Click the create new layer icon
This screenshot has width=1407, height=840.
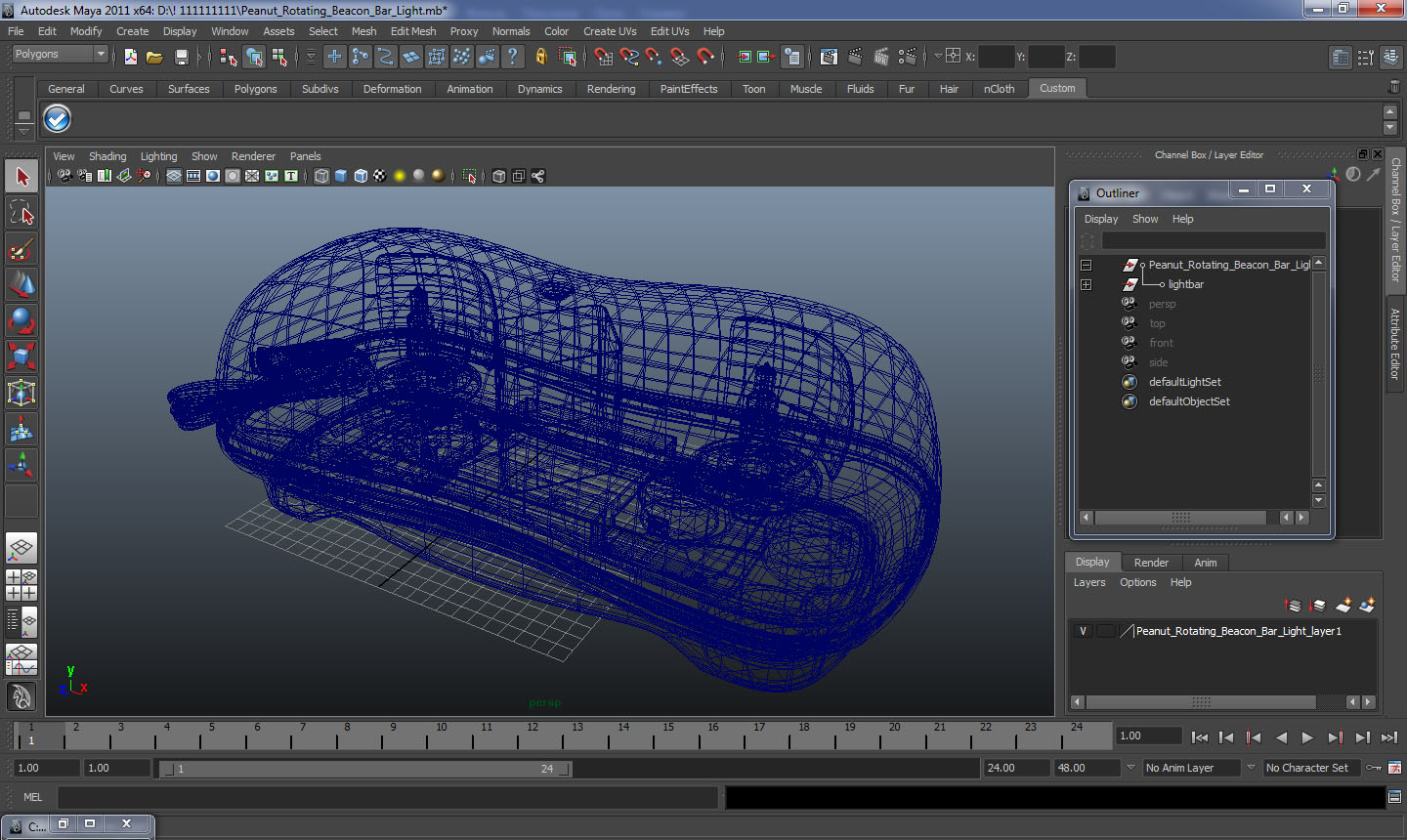(x=1343, y=607)
